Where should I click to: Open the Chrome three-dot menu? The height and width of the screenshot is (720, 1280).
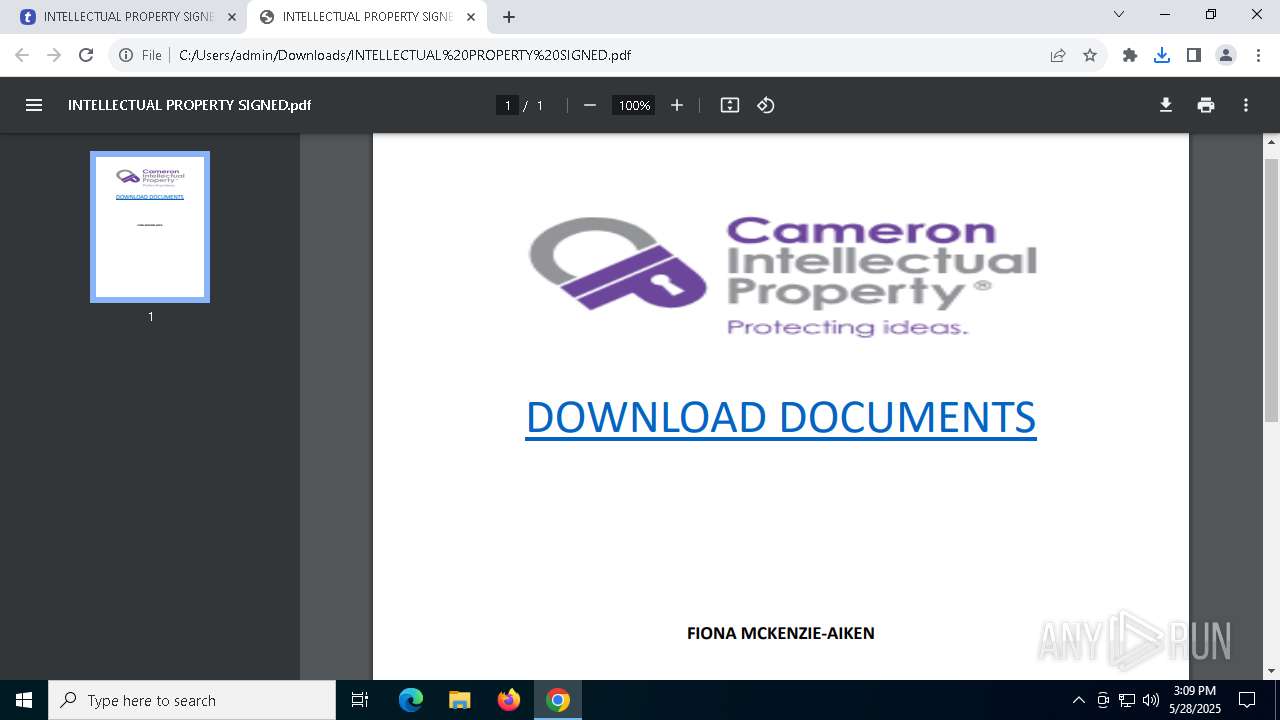[x=1258, y=55]
